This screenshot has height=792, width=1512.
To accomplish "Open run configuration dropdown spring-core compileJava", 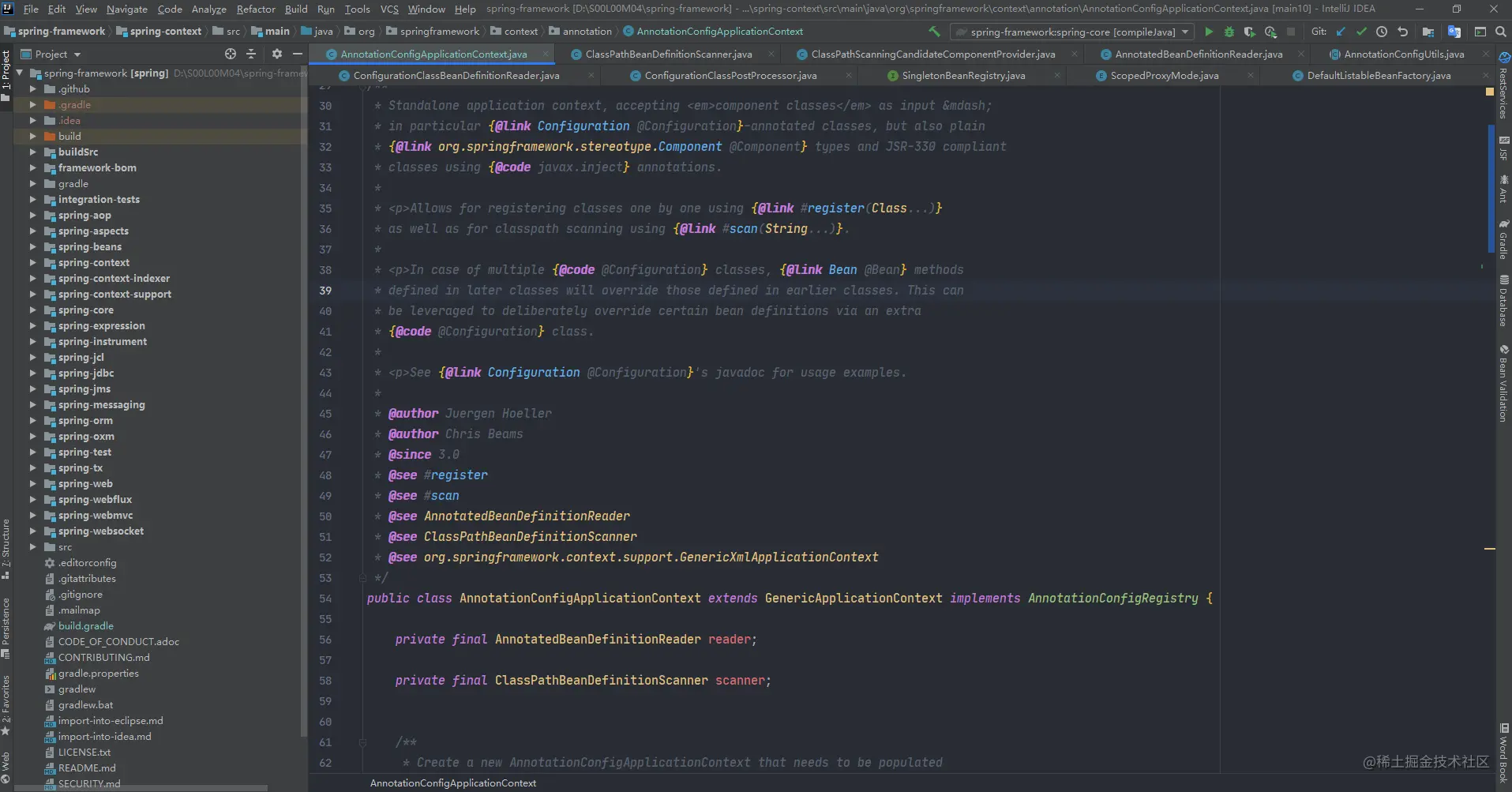I will coord(1072,32).
